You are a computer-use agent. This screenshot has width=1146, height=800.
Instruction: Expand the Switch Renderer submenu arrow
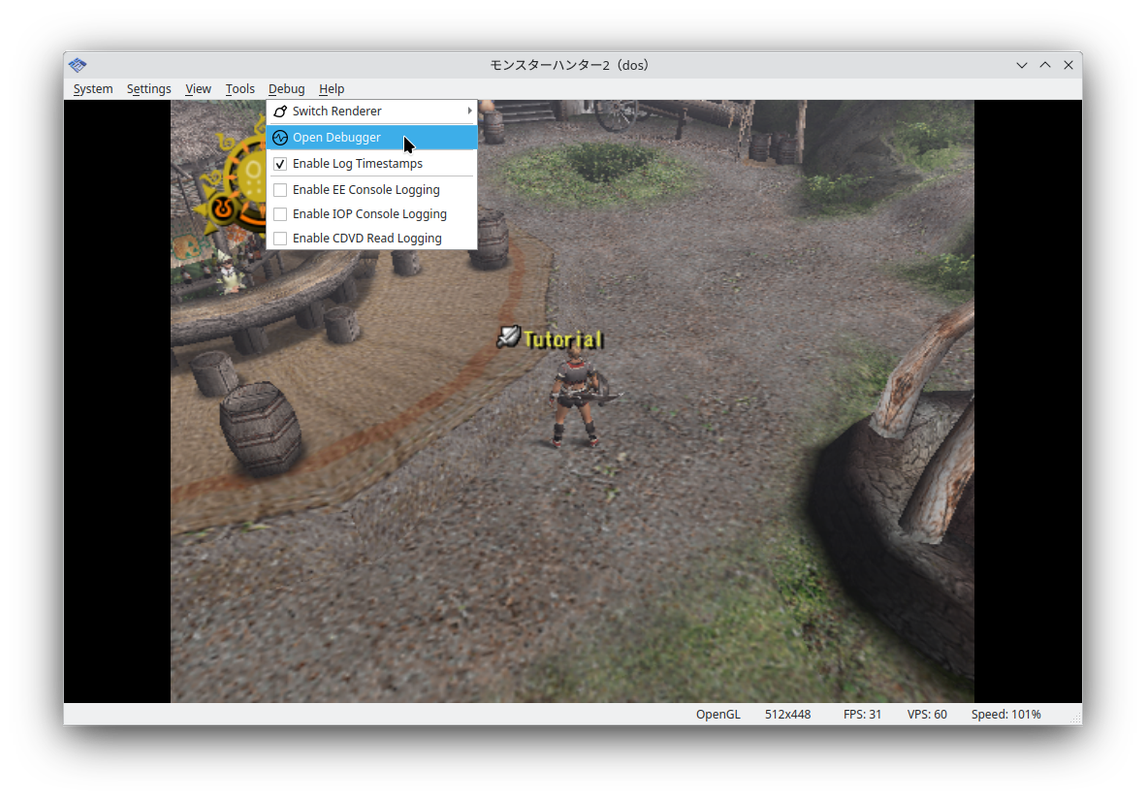tap(469, 111)
